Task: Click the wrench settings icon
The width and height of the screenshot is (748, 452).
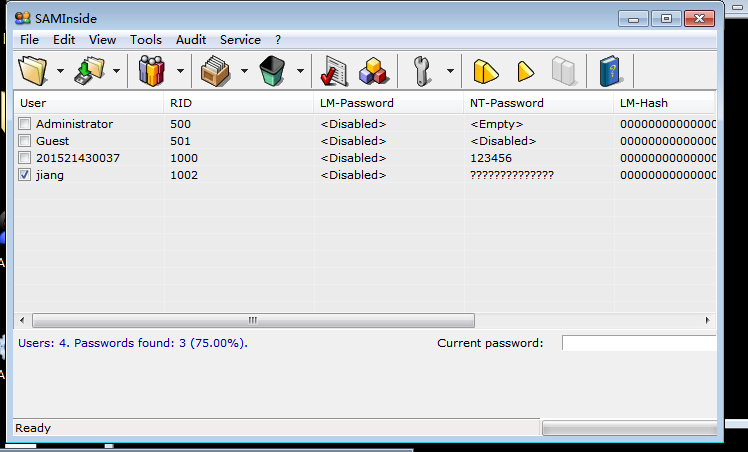Action: [422, 71]
